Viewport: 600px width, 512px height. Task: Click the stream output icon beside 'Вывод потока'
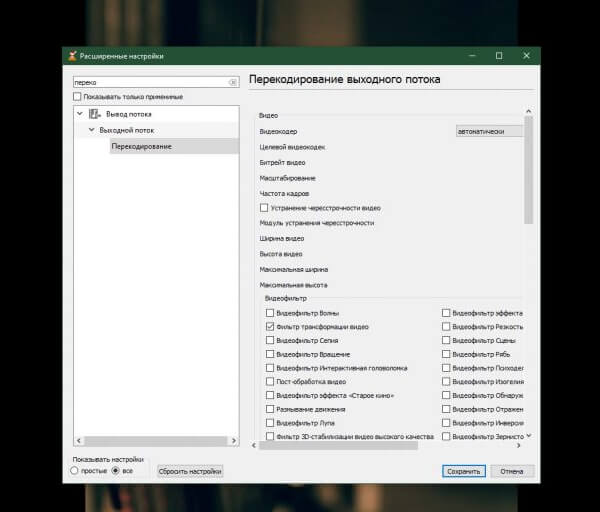coord(95,114)
